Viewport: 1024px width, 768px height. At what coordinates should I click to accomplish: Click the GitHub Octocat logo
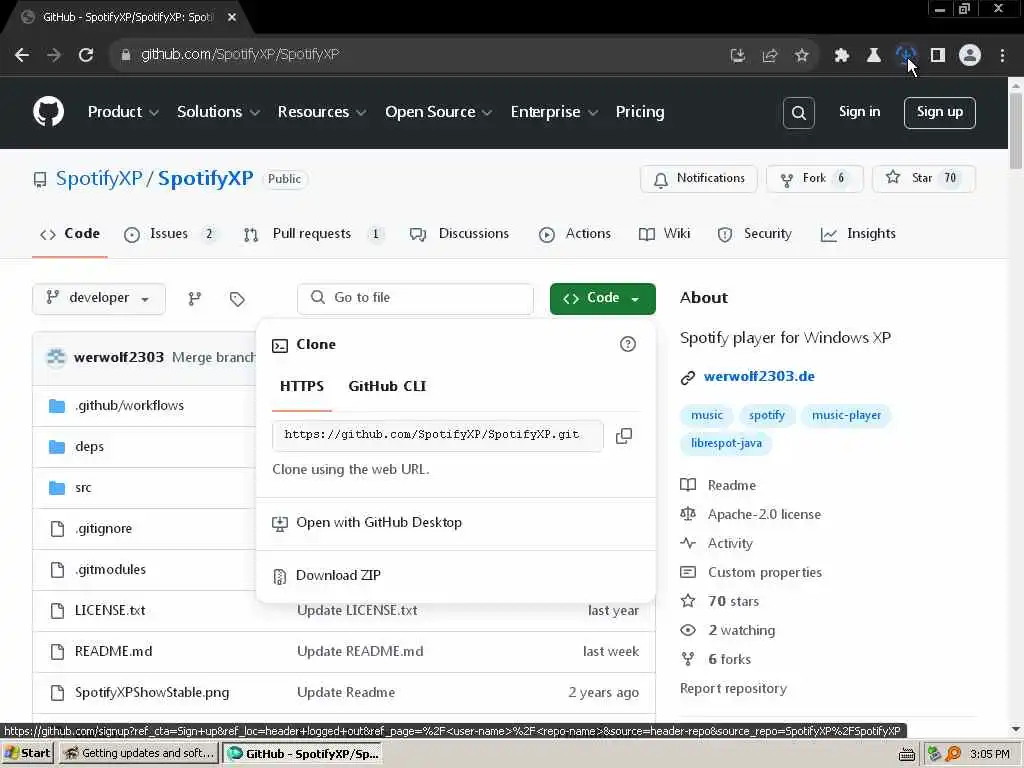click(x=48, y=112)
